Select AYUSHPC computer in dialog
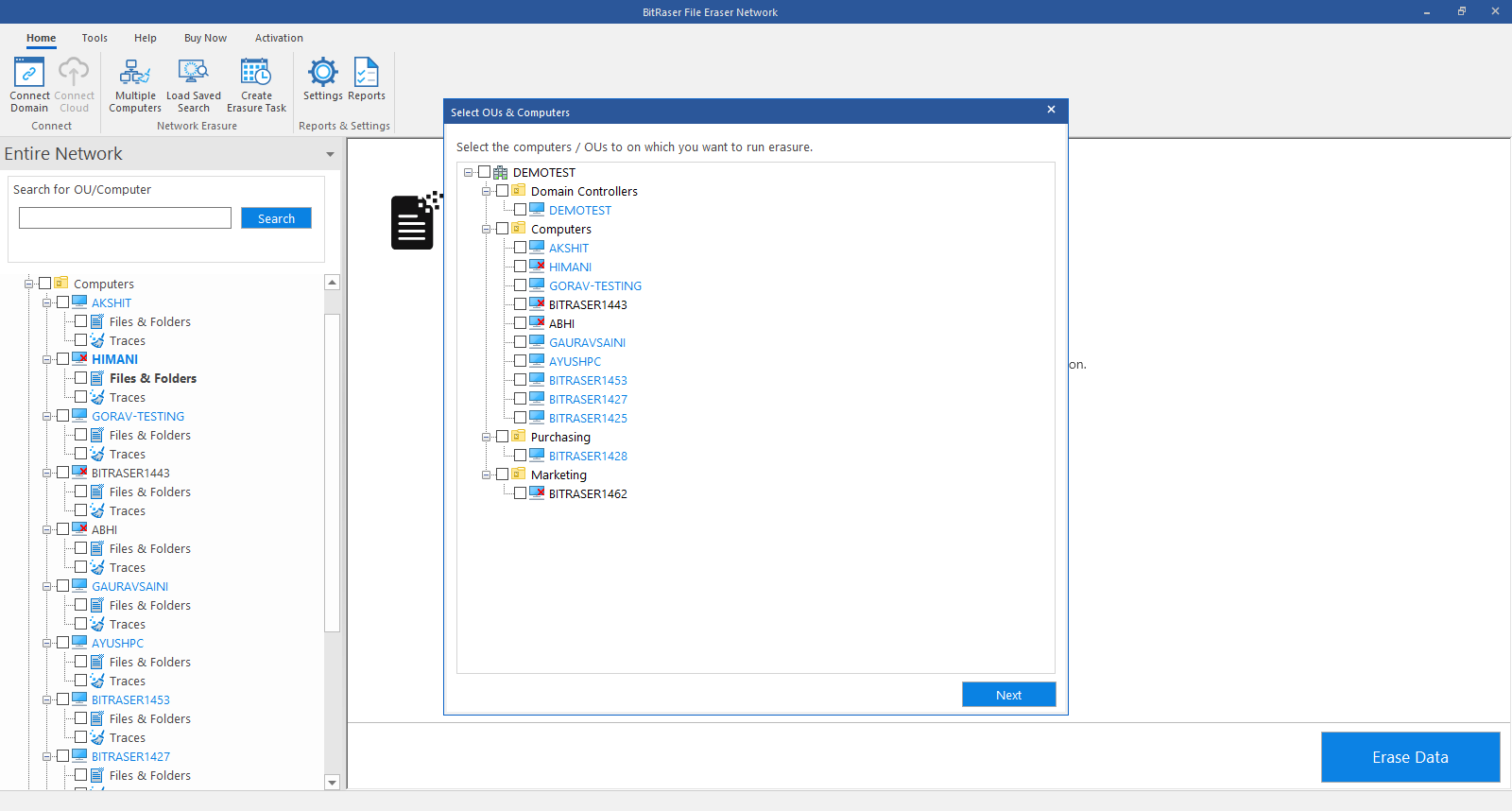 click(575, 361)
